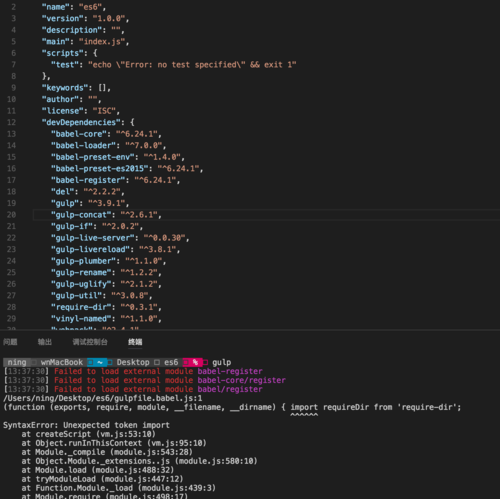Click the "devDependencies" key in editor
This screenshot has height=499, width=500.
(81, 122)
